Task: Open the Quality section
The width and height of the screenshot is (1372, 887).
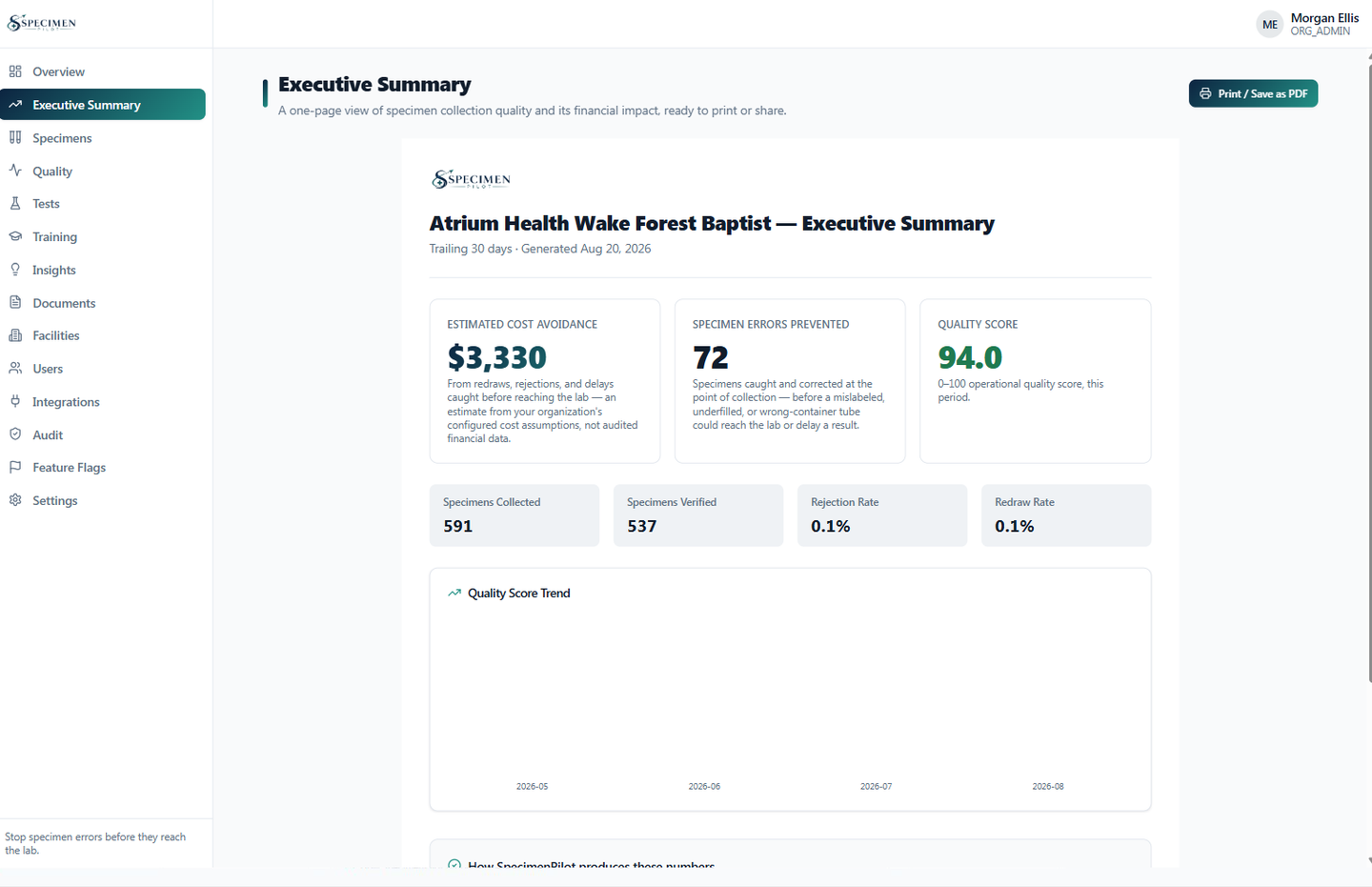Action: click(103, 171)
